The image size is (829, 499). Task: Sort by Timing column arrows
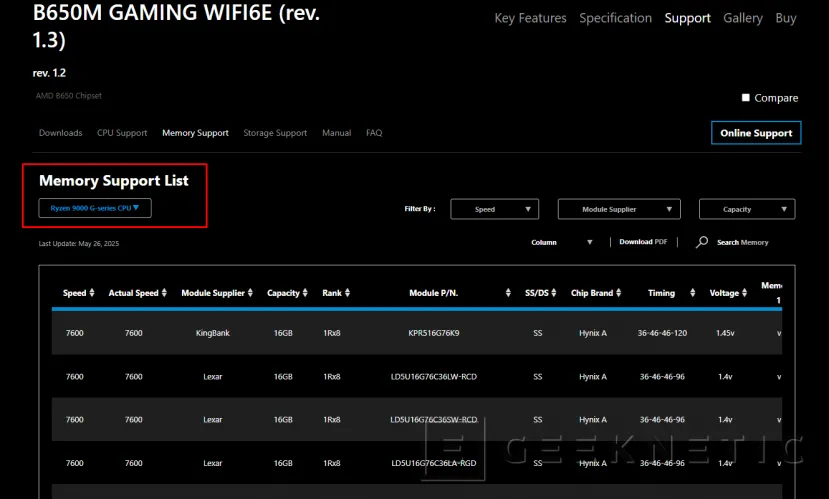[x=693, y=293]
